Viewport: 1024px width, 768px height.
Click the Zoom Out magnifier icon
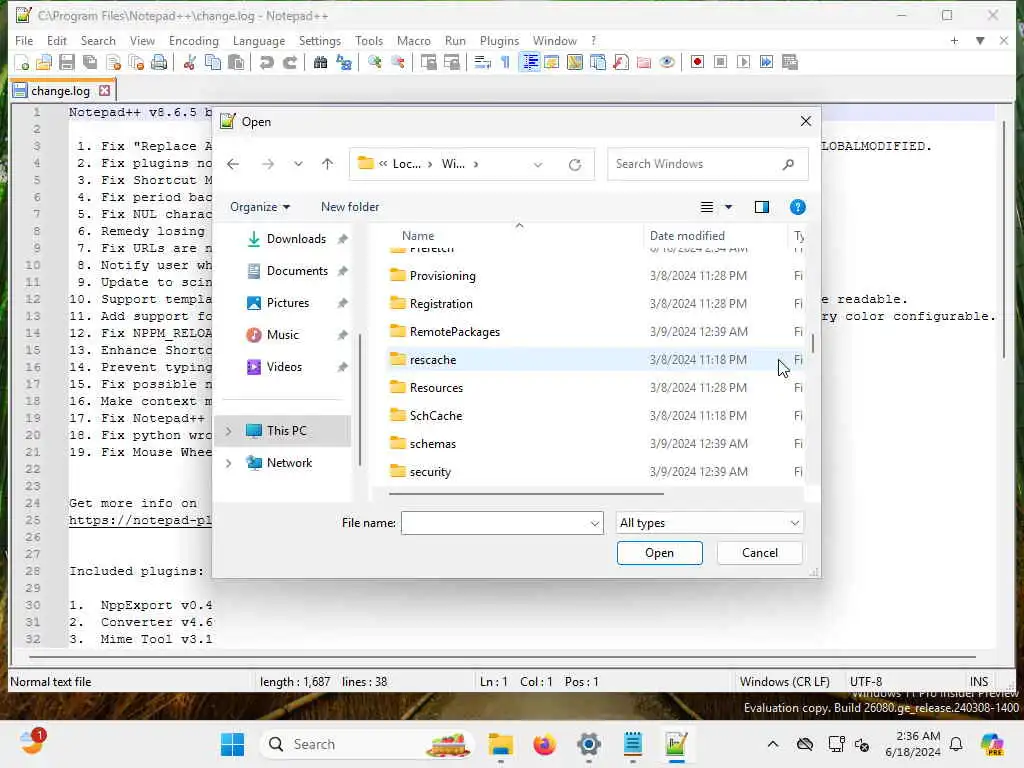[397, 63]
